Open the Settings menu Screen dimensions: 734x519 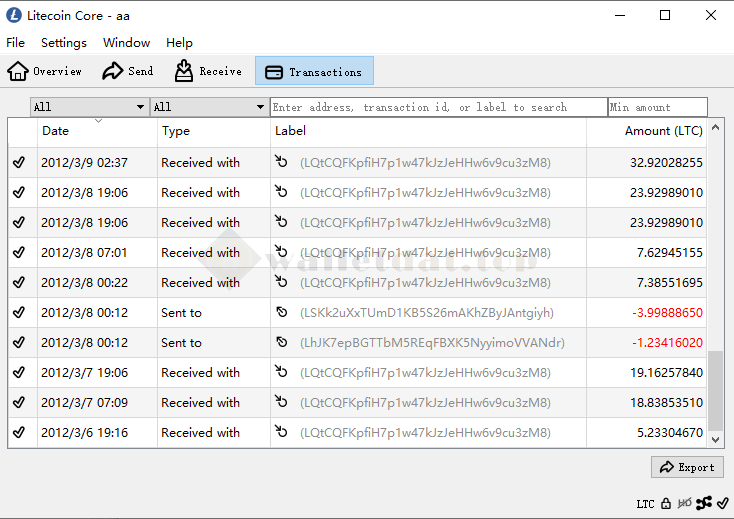pyautogui.click(x=63, y=43)
